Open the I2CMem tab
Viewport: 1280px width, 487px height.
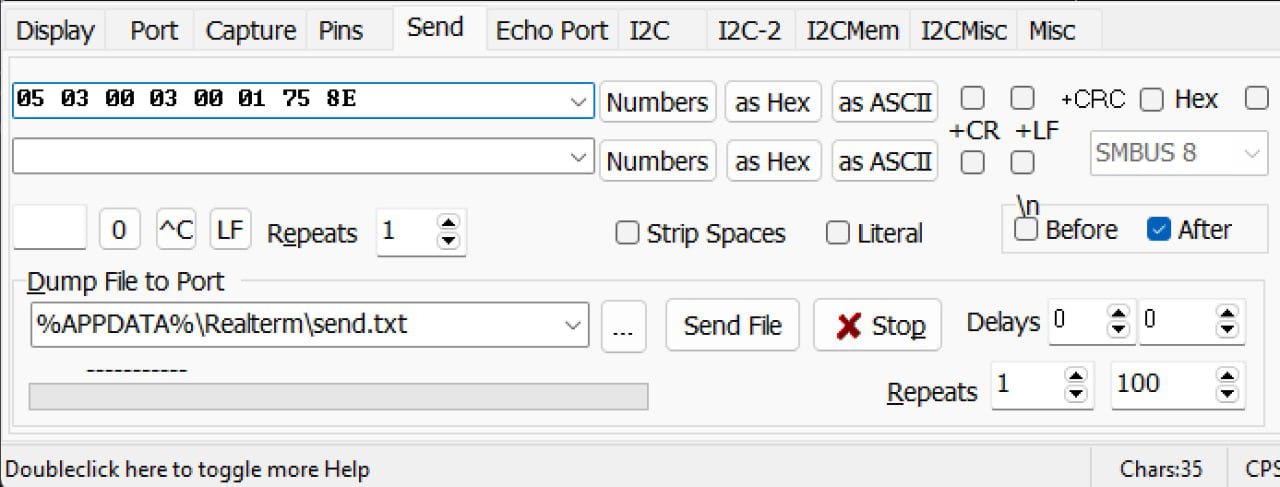click(x=853, y=30)
